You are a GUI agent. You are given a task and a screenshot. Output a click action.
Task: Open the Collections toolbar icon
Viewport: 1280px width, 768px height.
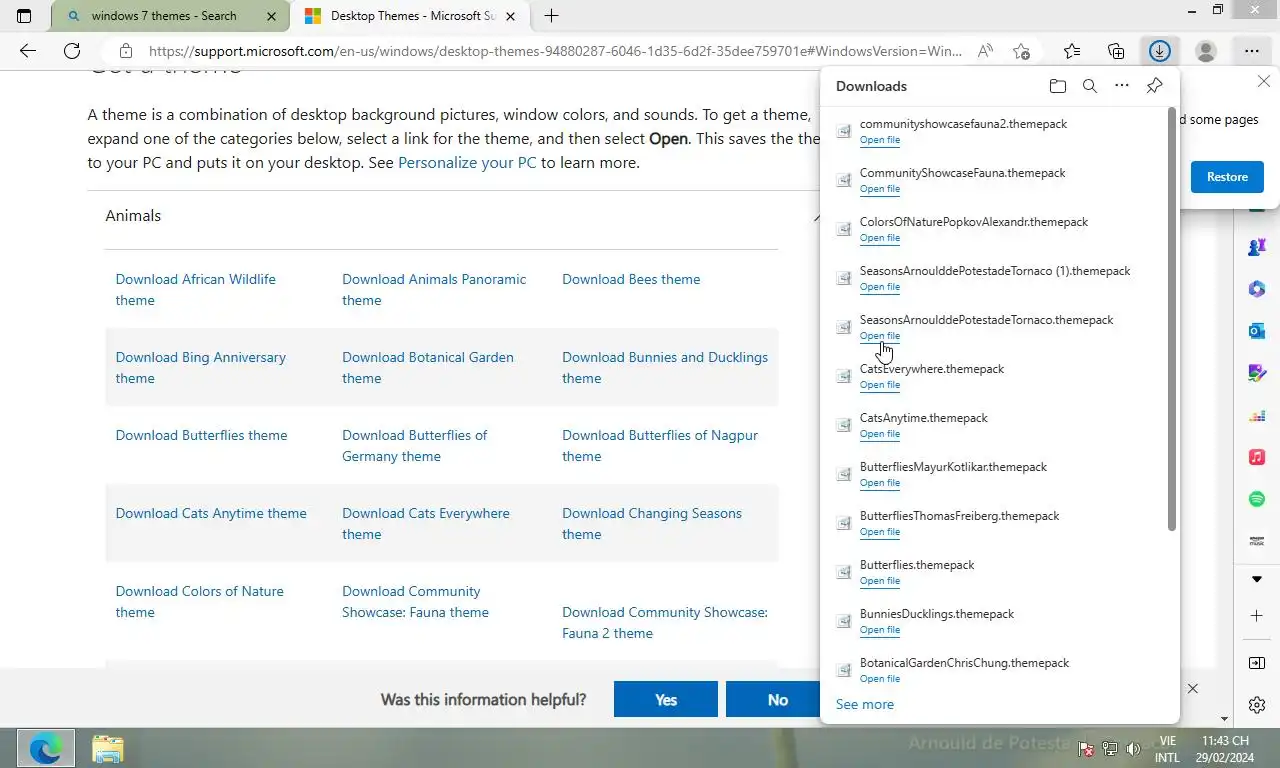coord(1116,51)
